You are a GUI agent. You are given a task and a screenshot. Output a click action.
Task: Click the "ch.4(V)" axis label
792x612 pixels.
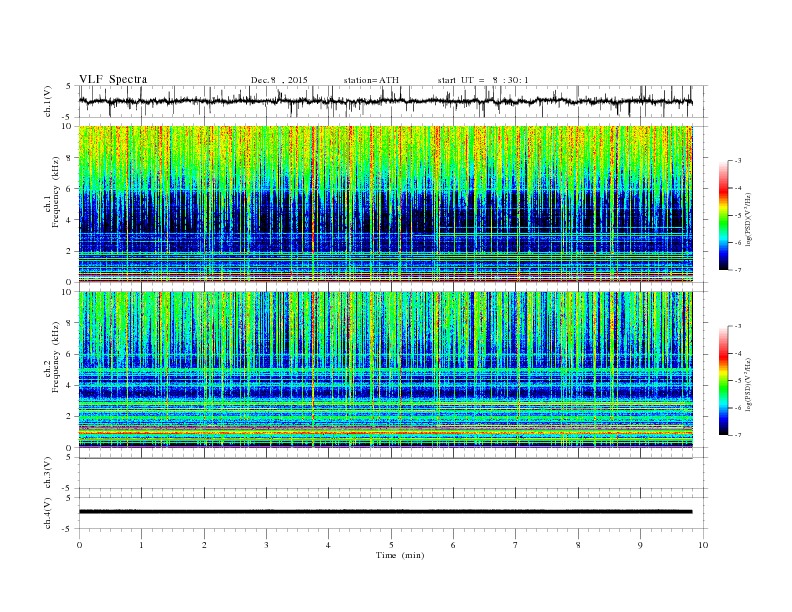coord(48,513)
